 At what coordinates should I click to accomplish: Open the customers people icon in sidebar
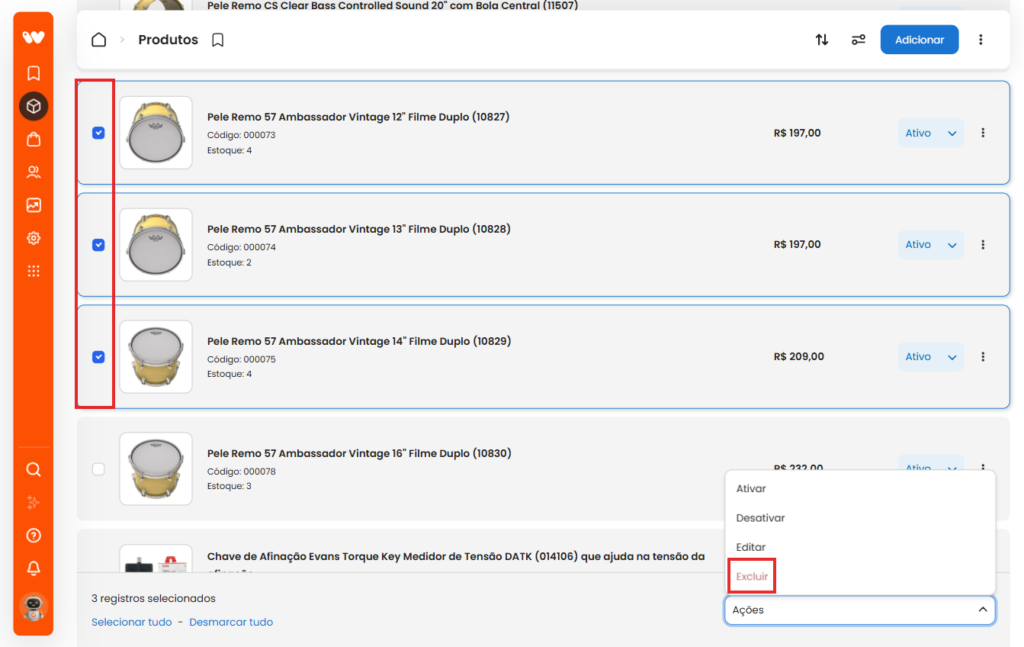click(x=33, y=172)
